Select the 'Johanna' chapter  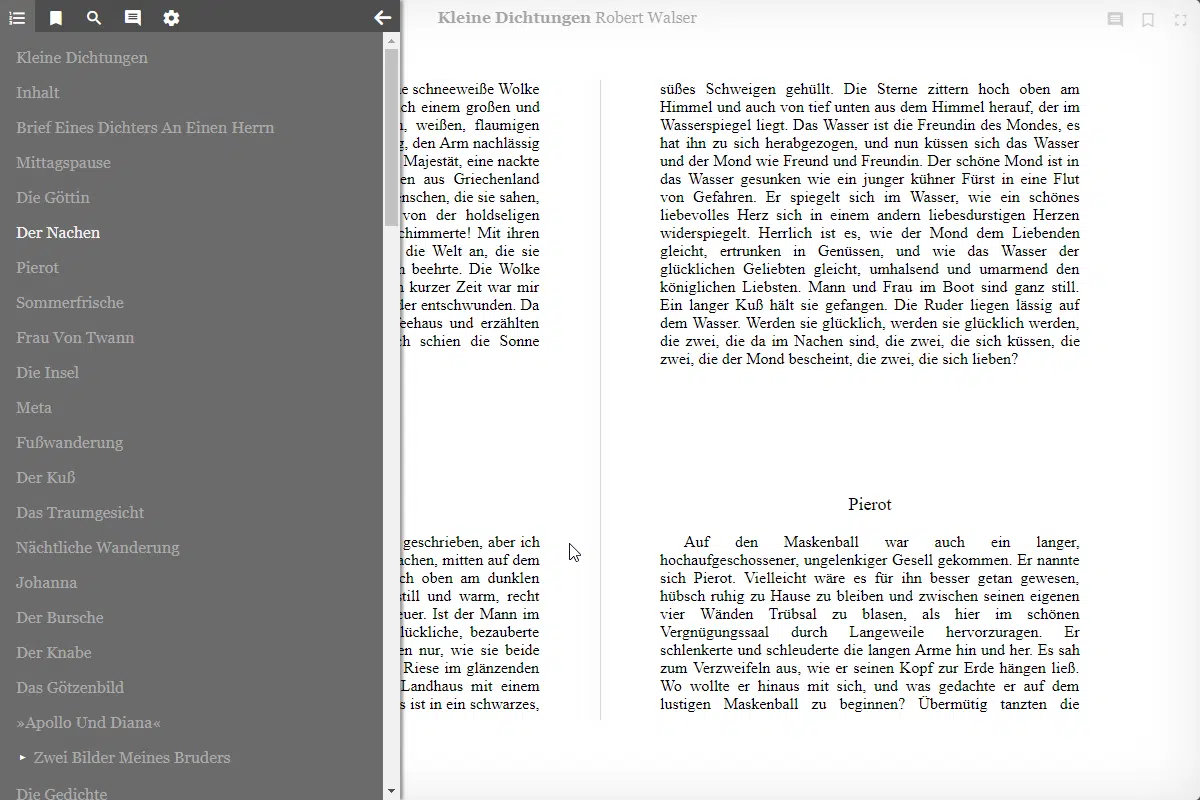[x=46, y=582]
